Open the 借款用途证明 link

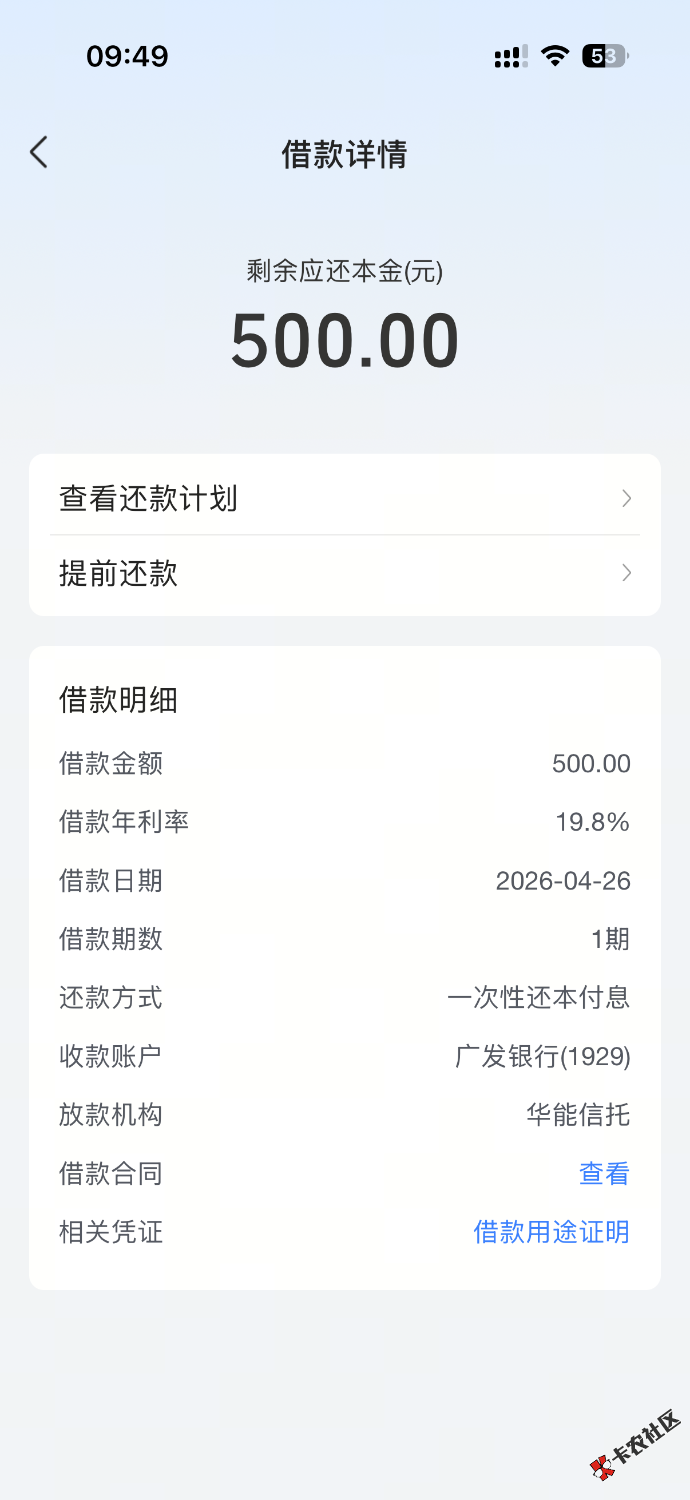[551, 1232]
